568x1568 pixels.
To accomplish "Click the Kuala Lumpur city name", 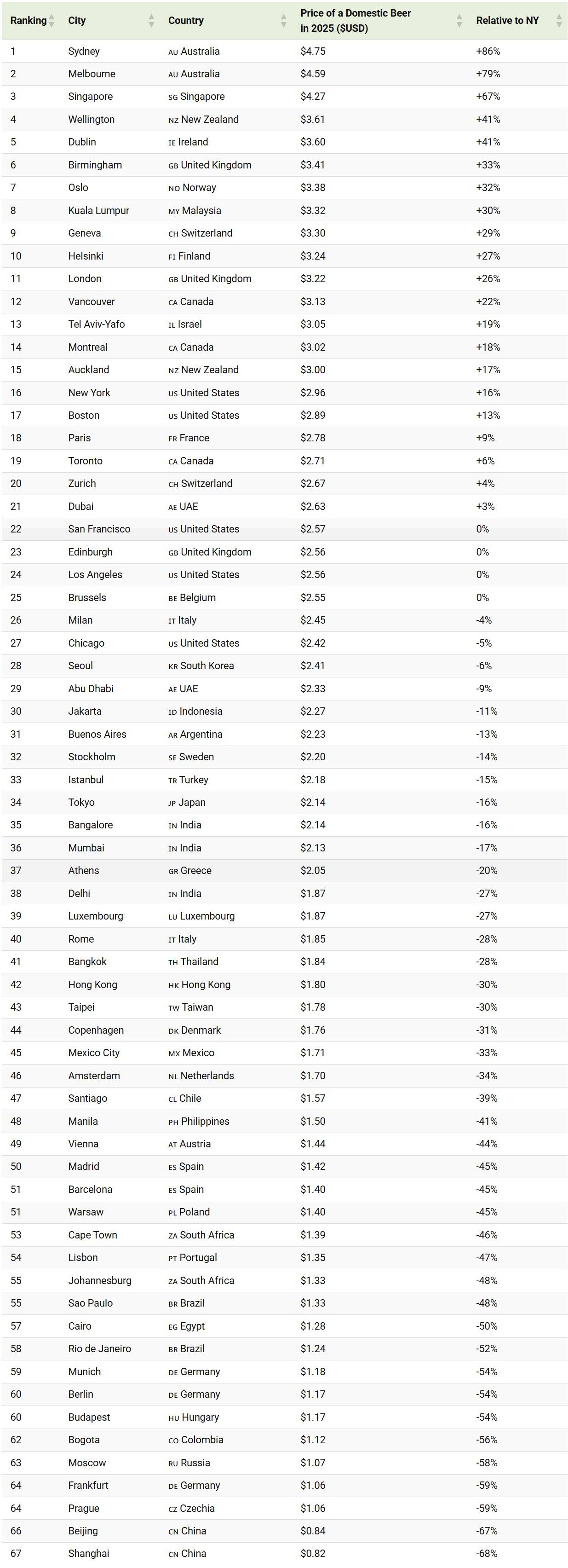I will click(x=98, y=211).
